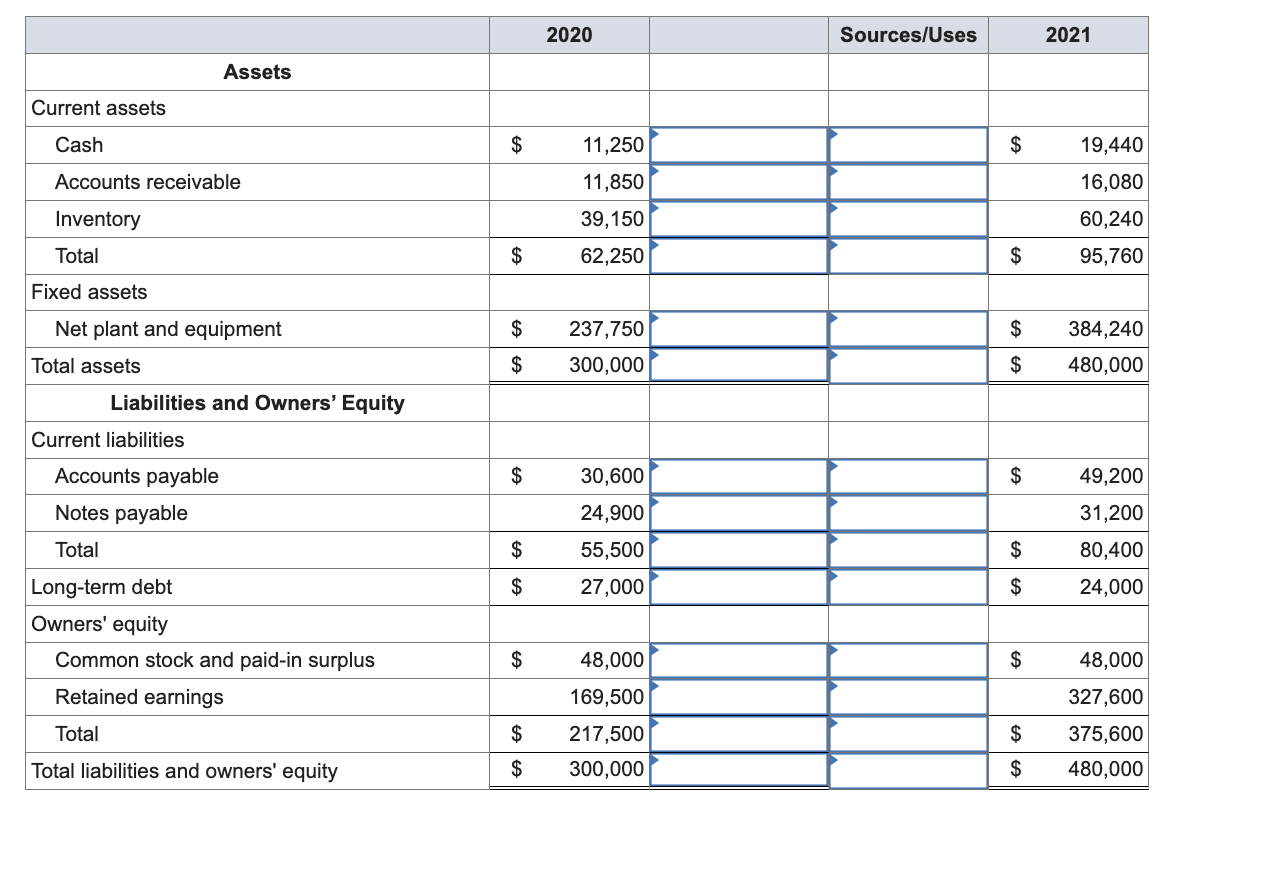This screenshot has height=896, width=1288.
Task: Select Retained earnings change amount input cell
Action: (x=739, y=697)
